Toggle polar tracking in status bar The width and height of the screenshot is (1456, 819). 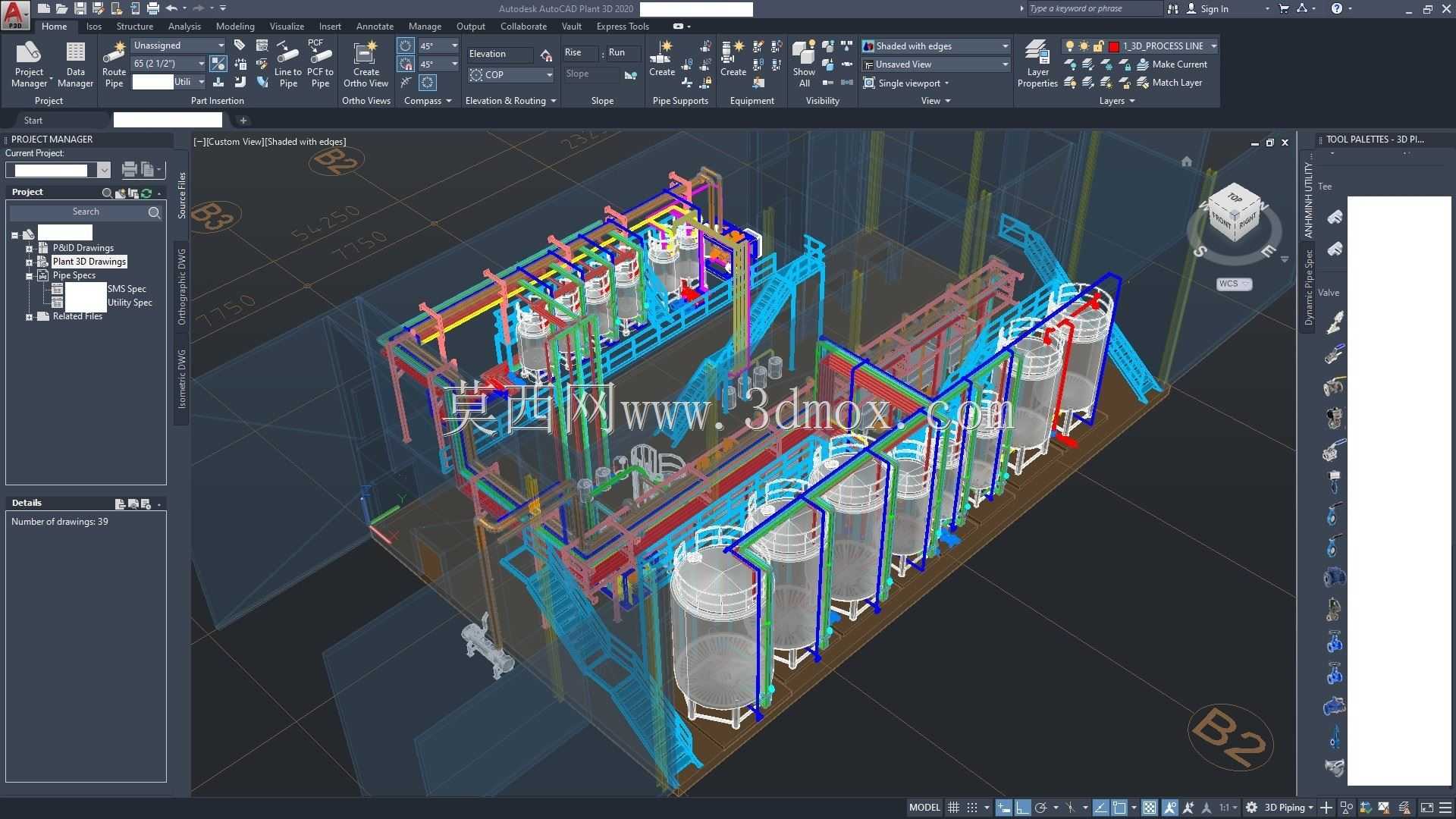point(1041,808)
